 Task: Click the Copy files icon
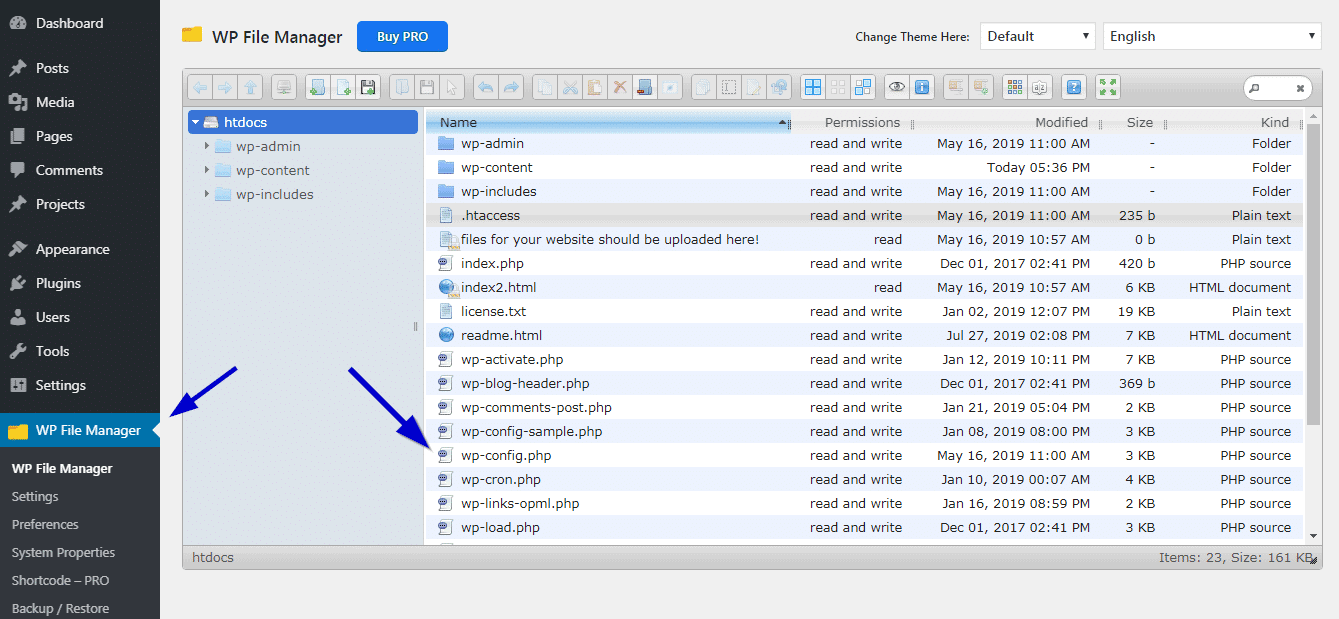pos(545,87)
